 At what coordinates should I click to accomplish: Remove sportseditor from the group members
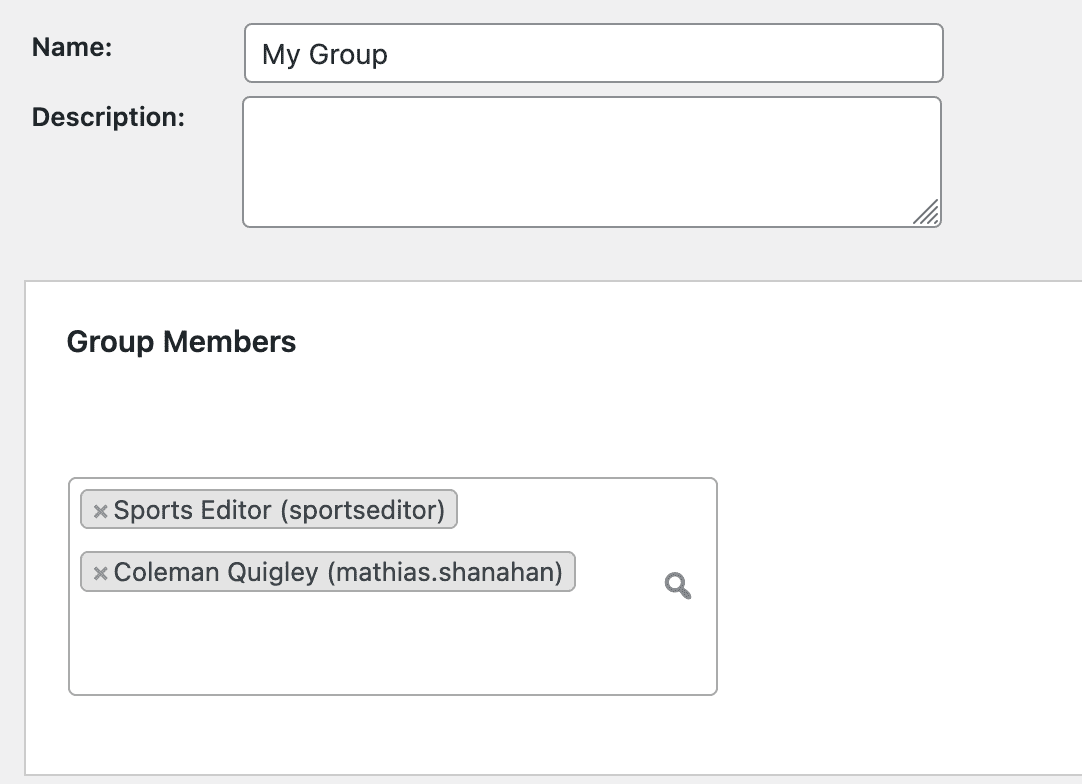[x=99, y=510]
